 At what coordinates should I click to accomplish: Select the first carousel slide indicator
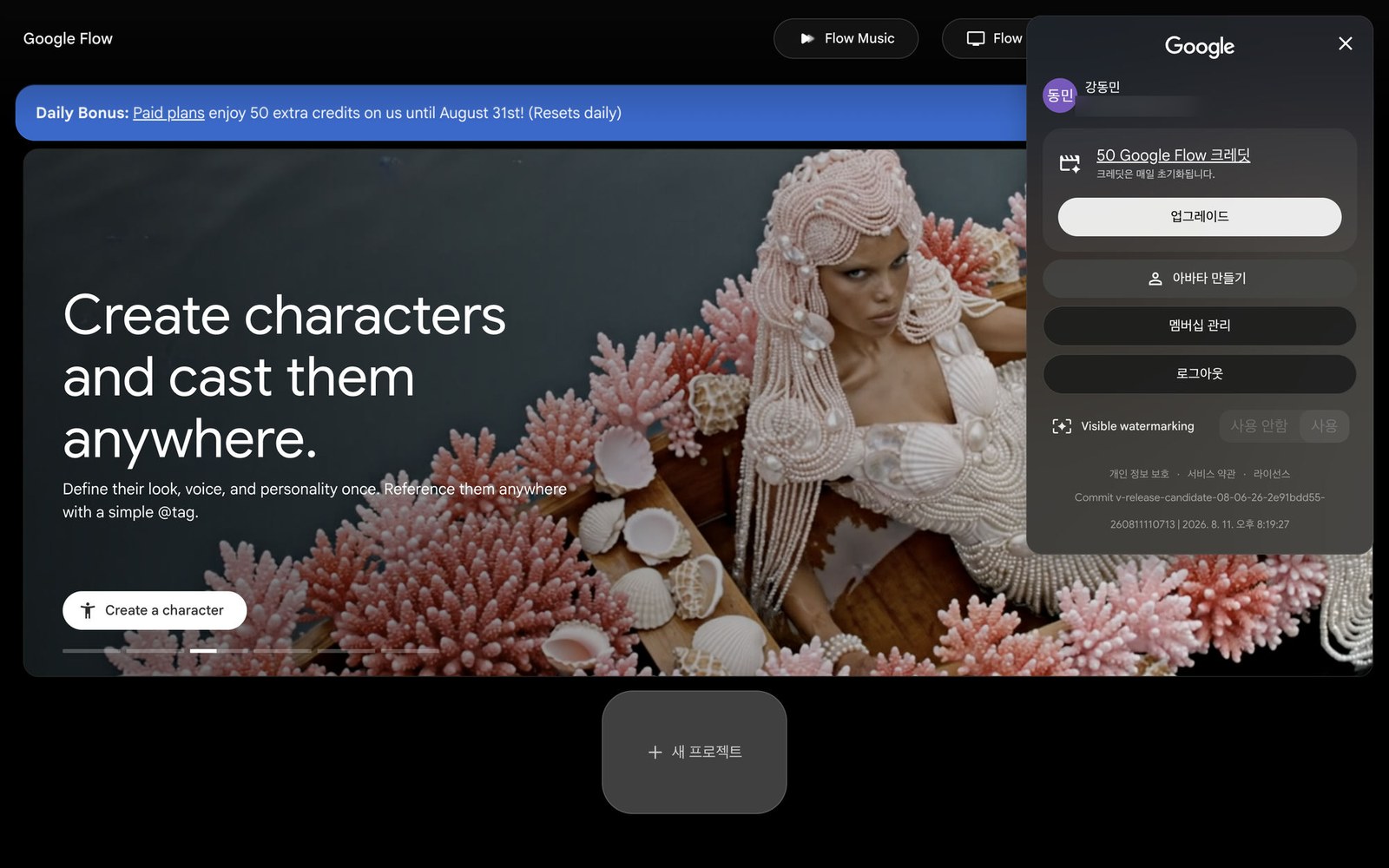click(91, 650)
